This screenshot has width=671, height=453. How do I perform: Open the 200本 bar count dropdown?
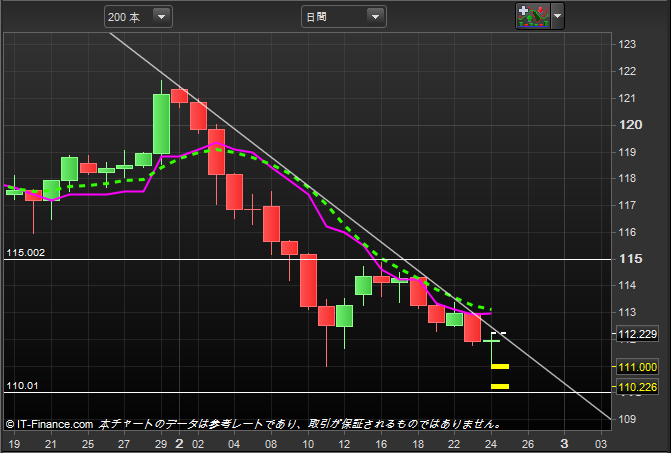[x=138, y=17]
